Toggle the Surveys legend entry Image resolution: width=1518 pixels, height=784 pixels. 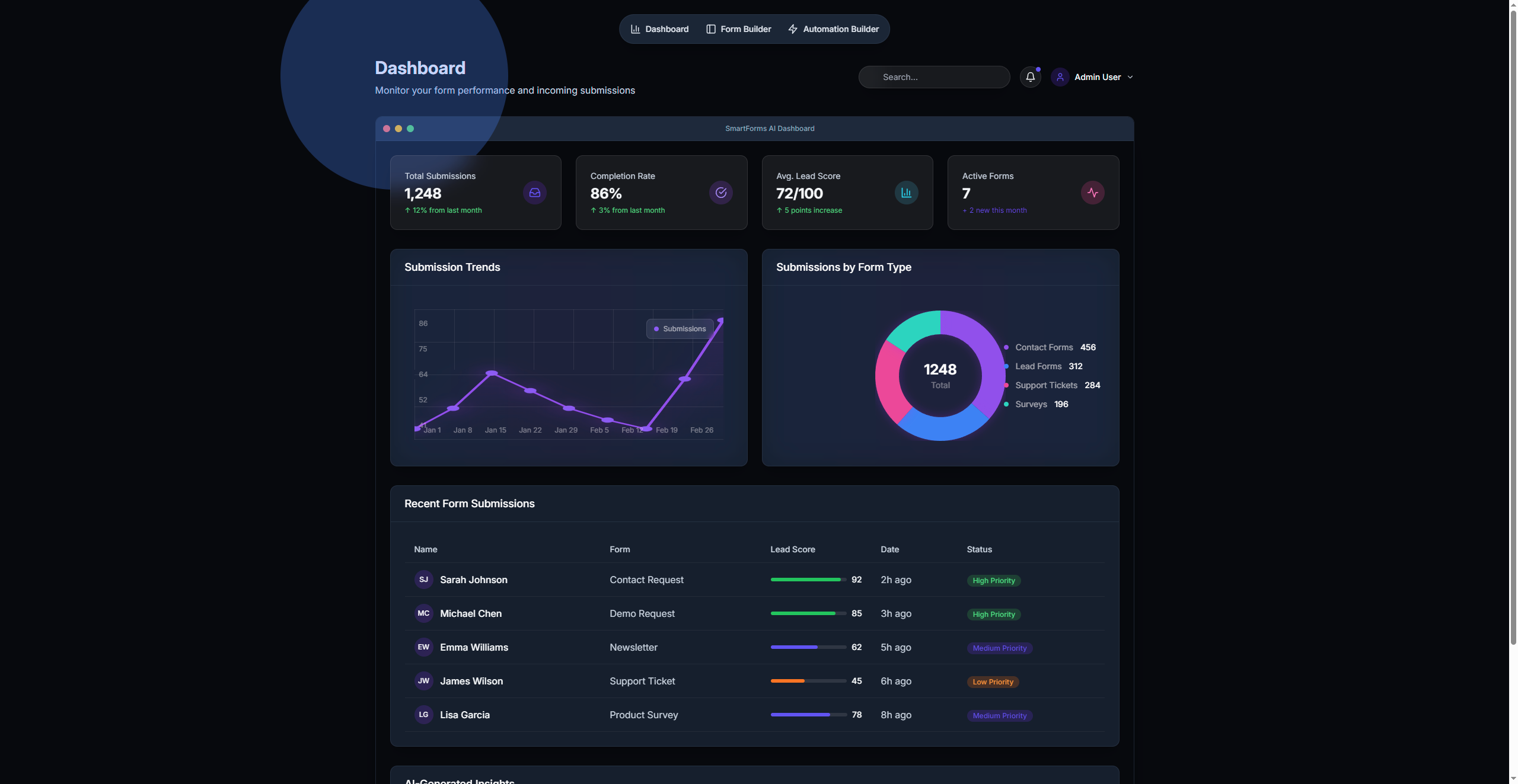pos(1031,404)
